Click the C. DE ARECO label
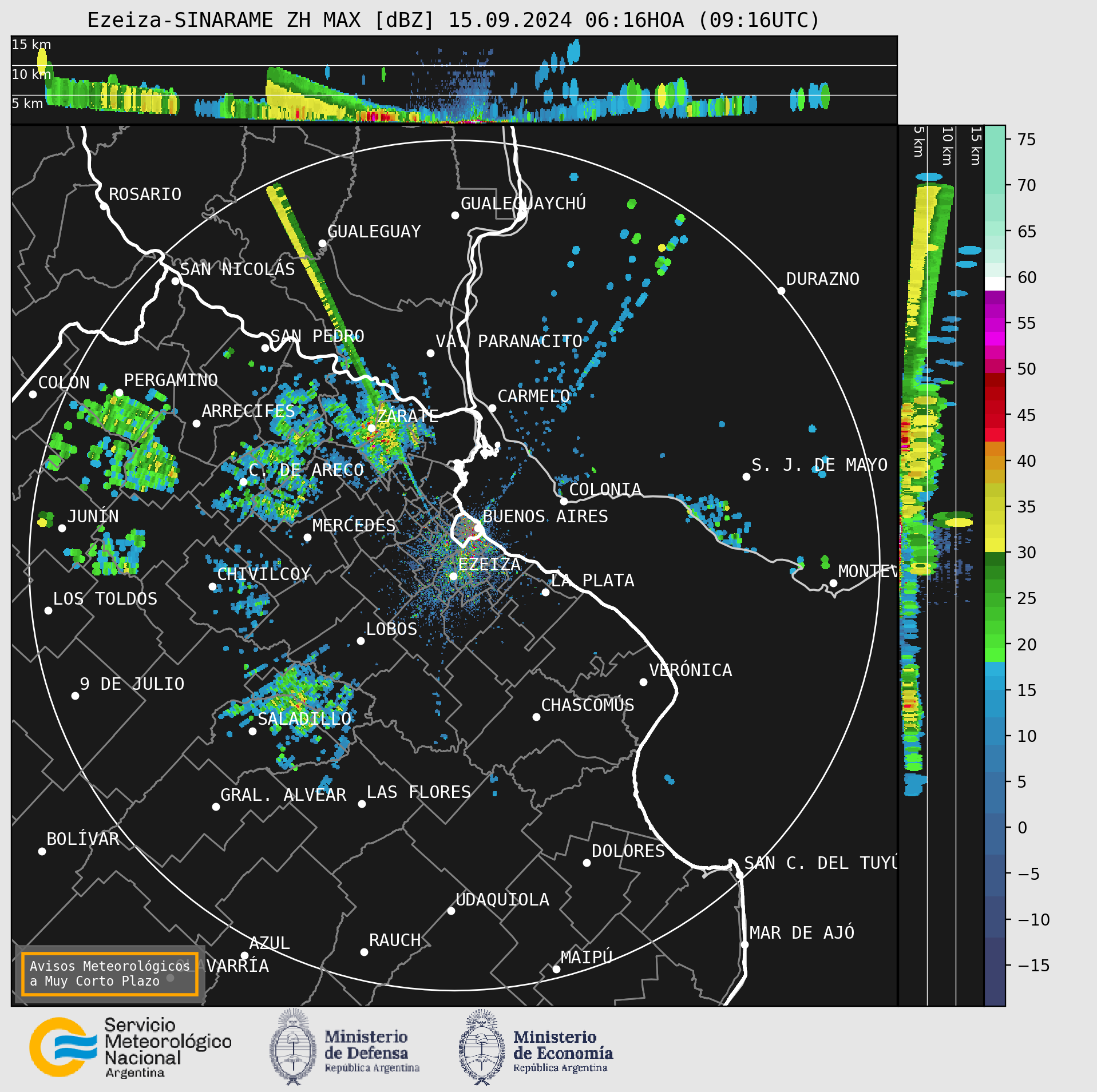This screenshot has width=1097, height=1092. 306,470
